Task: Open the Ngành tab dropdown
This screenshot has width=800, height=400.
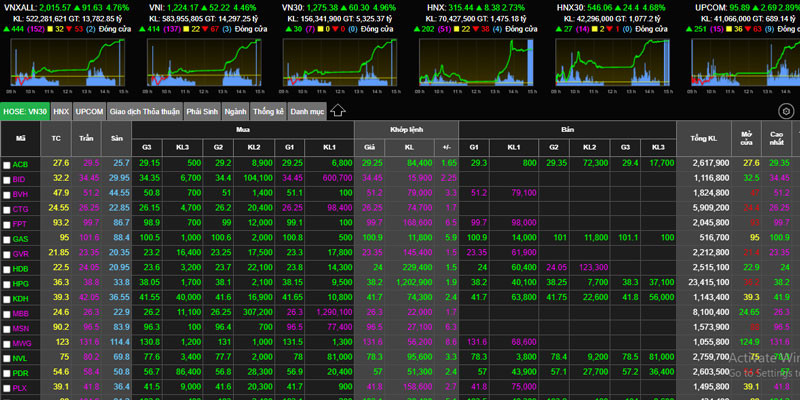Action: (236, 111)
